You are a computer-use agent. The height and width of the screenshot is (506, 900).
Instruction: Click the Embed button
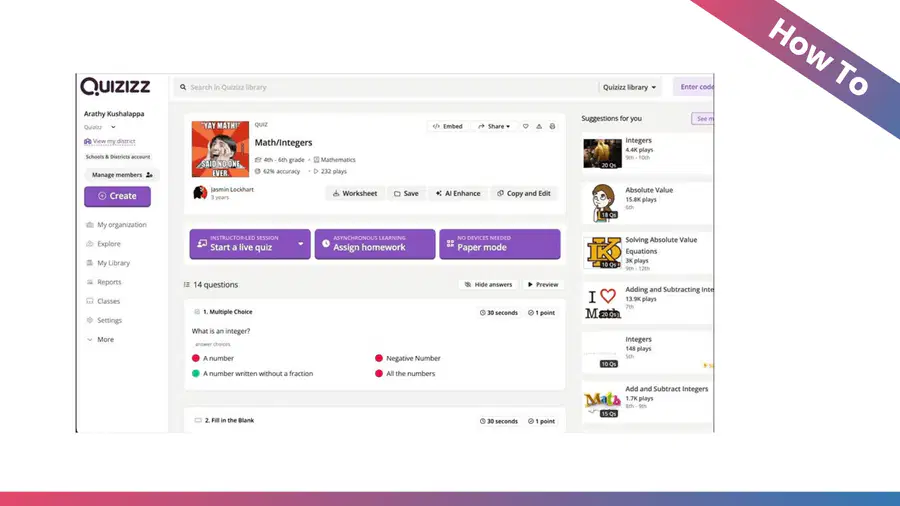pyautogui.click(x=448, y=126)
